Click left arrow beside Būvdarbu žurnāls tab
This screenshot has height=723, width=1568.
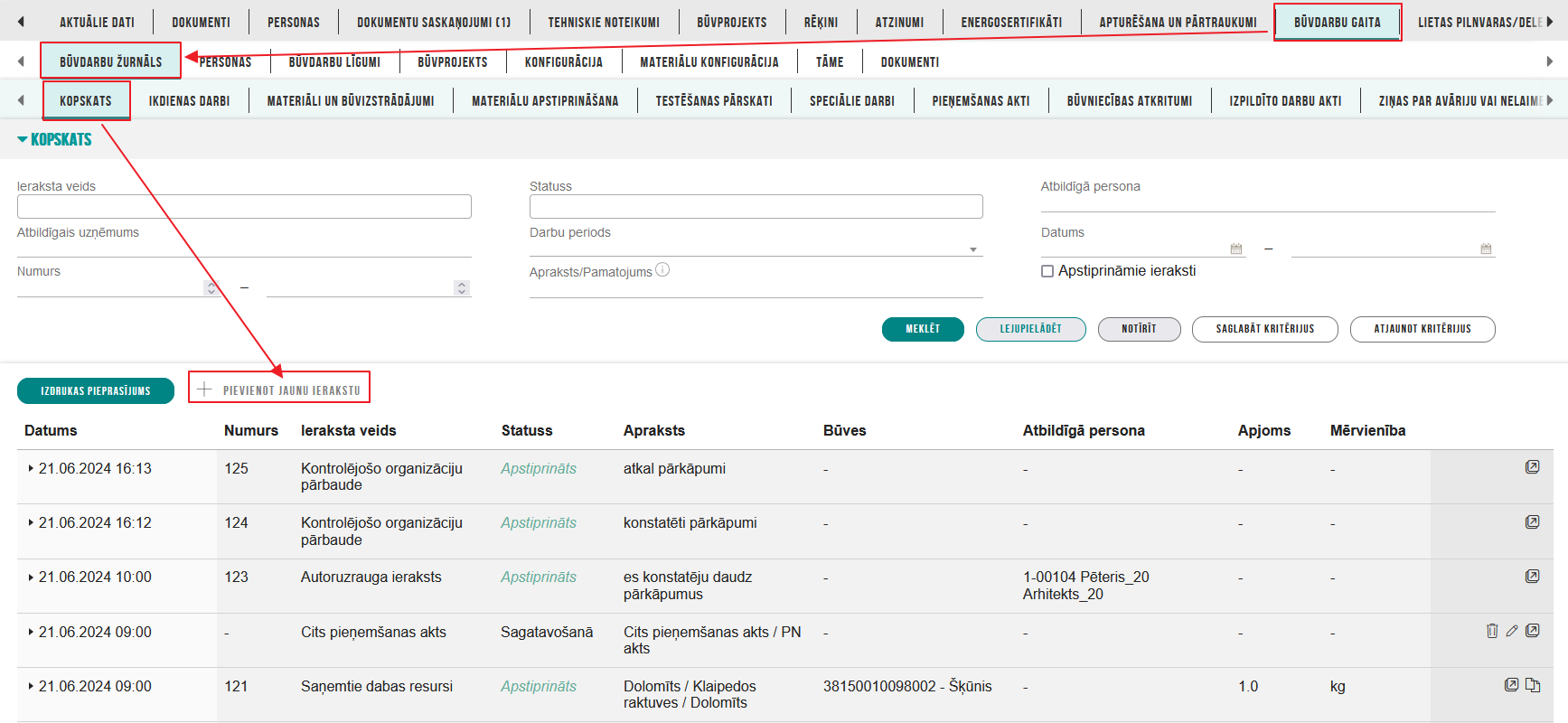(x=21, y=61)
